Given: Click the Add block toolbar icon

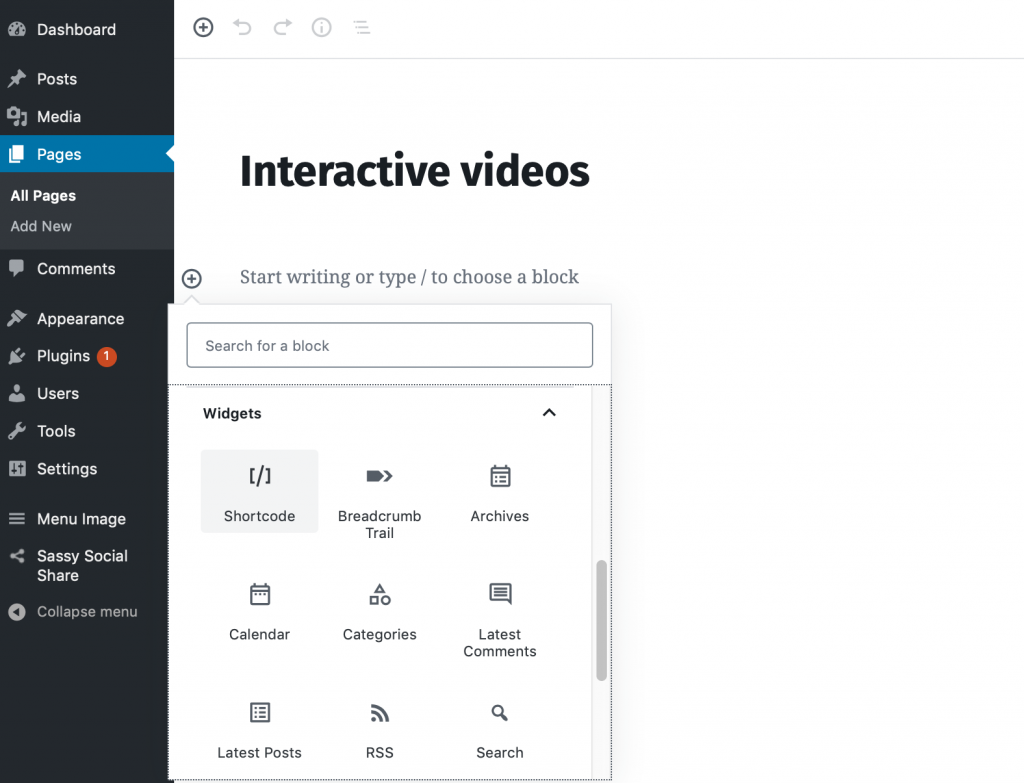Looking at the screenshot, I should [x=203, y=27].
